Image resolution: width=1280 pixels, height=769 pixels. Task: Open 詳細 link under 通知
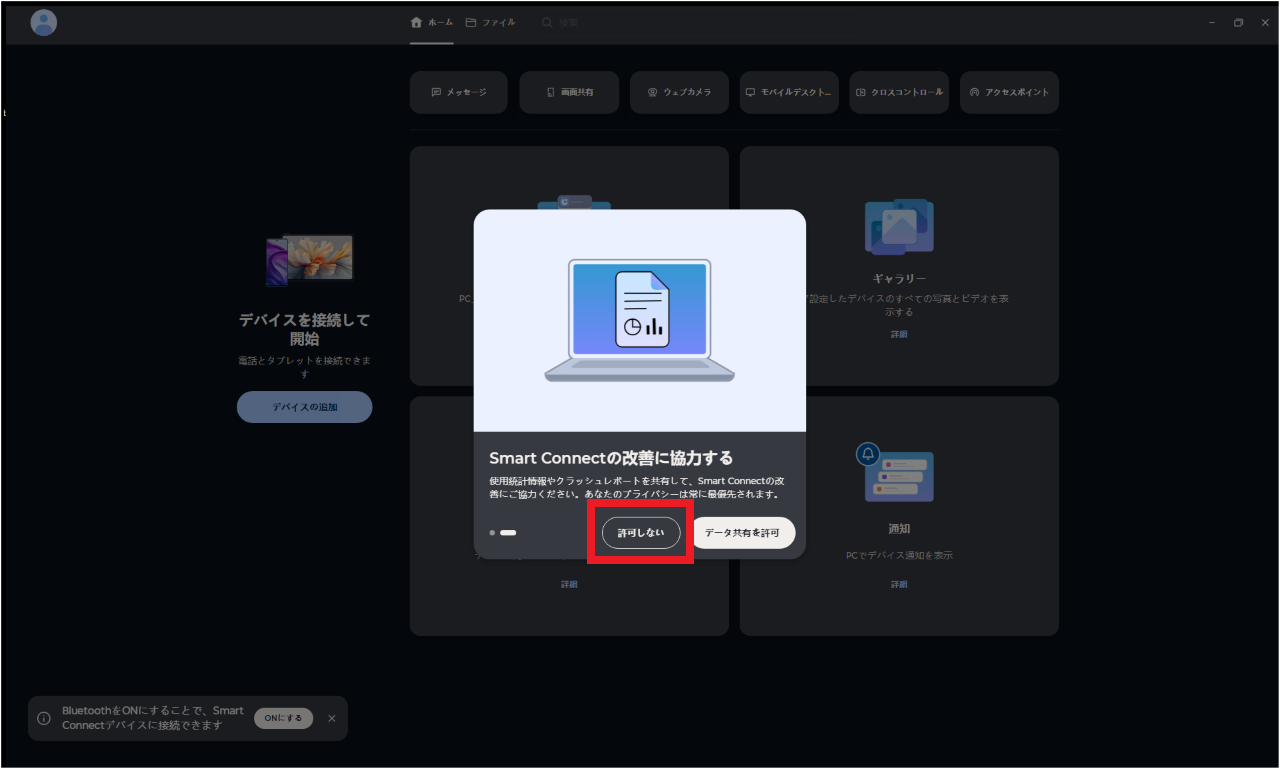pyautogui.click(x=898, y=583)
